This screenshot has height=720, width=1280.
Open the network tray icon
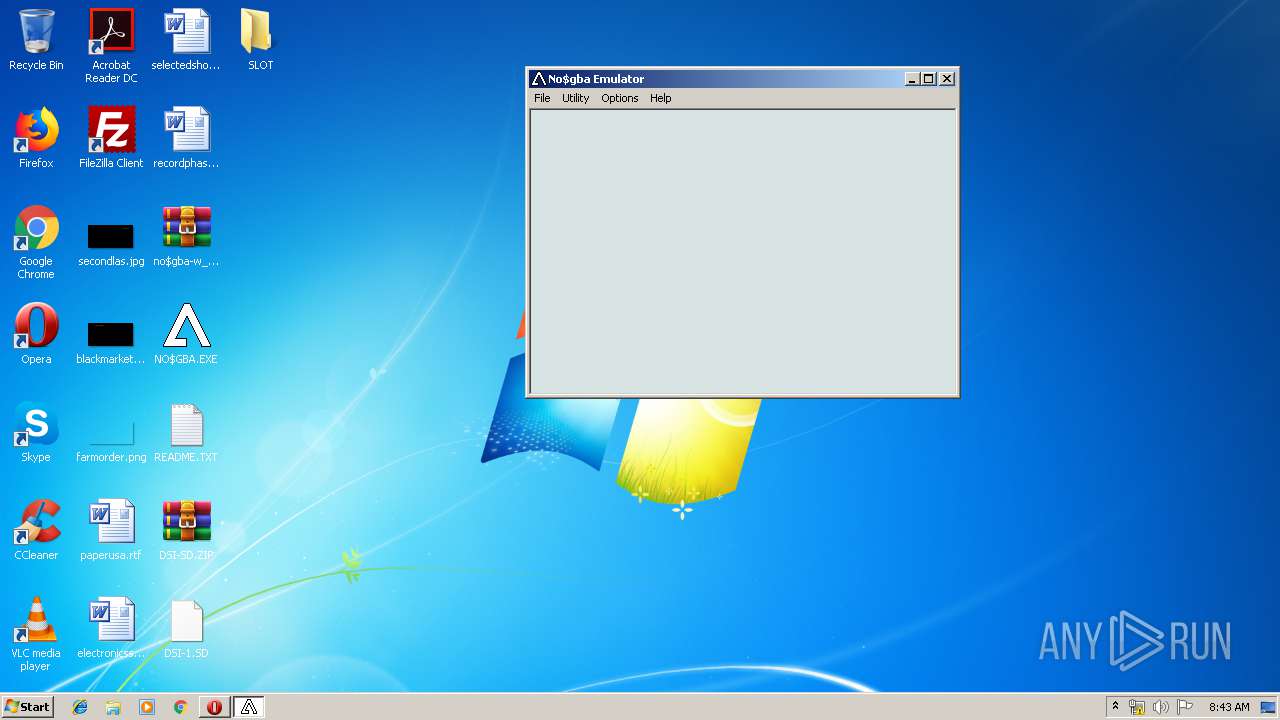point(1137,707)
